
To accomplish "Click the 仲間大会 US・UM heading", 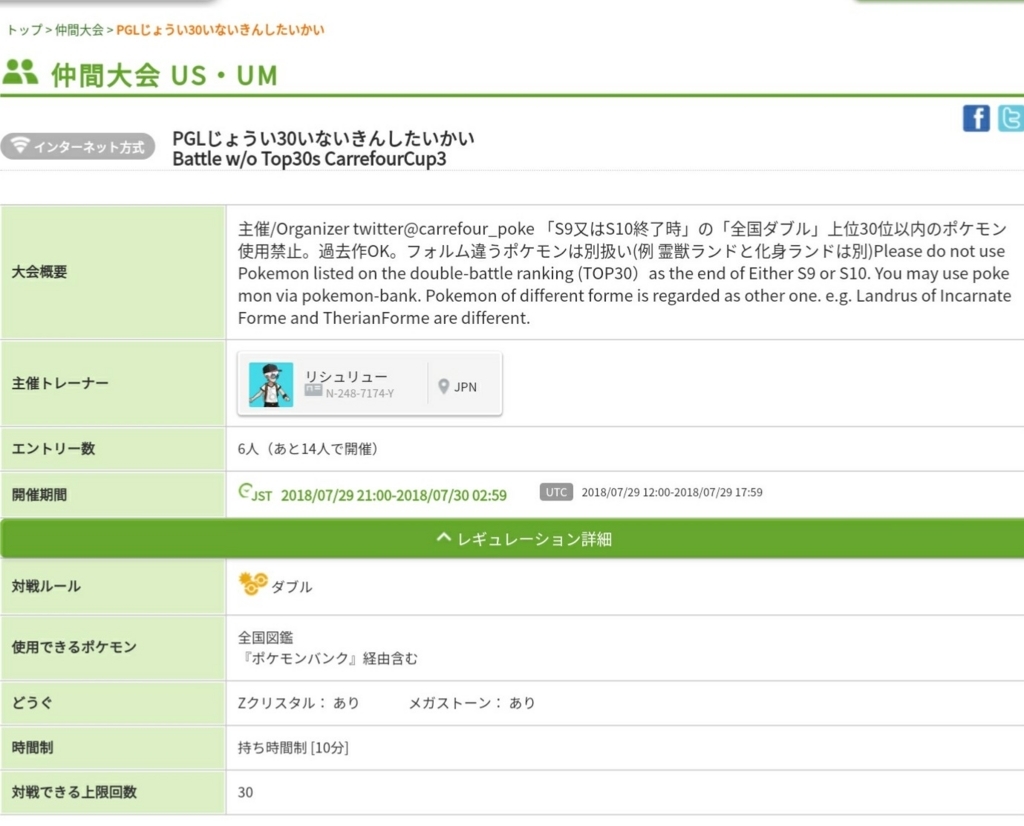I will click(165, 75).
